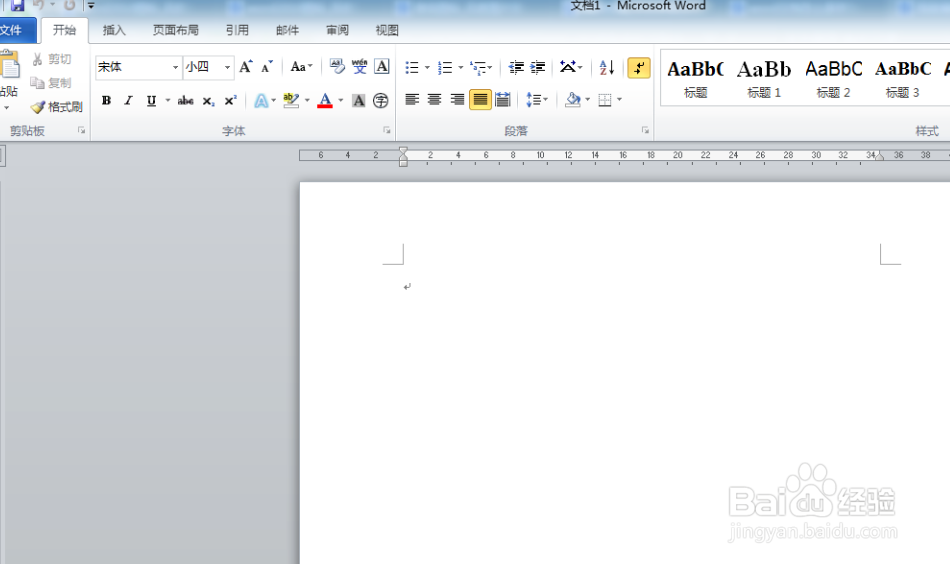Open the 字体 font dialog launcher
950x564 pixels.
point(387,130)
